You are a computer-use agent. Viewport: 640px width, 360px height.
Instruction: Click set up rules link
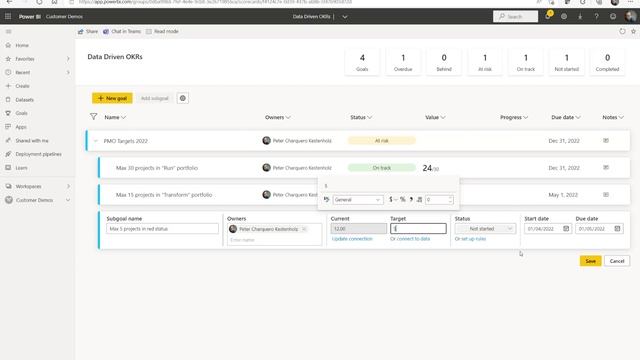tap(473, 239)
